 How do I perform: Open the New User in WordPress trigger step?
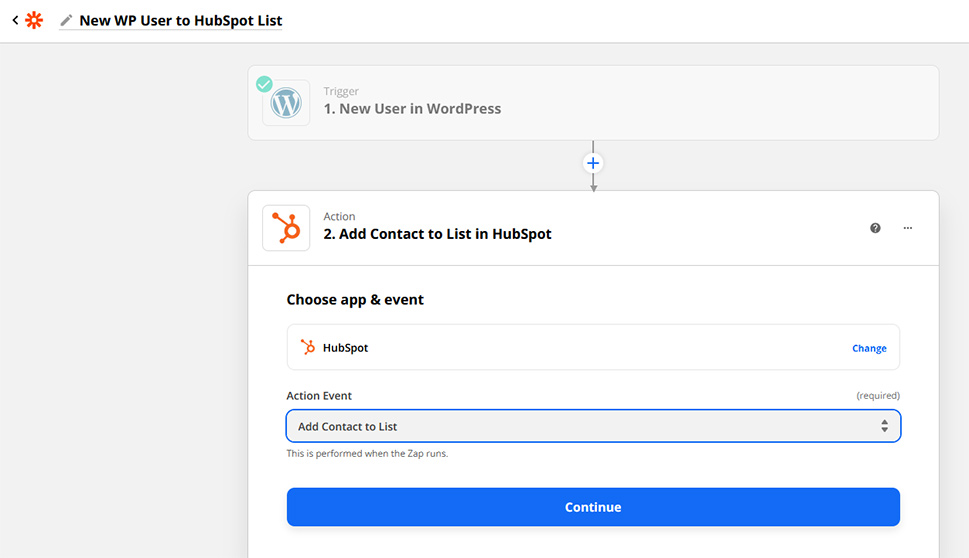tap(593, 103)
